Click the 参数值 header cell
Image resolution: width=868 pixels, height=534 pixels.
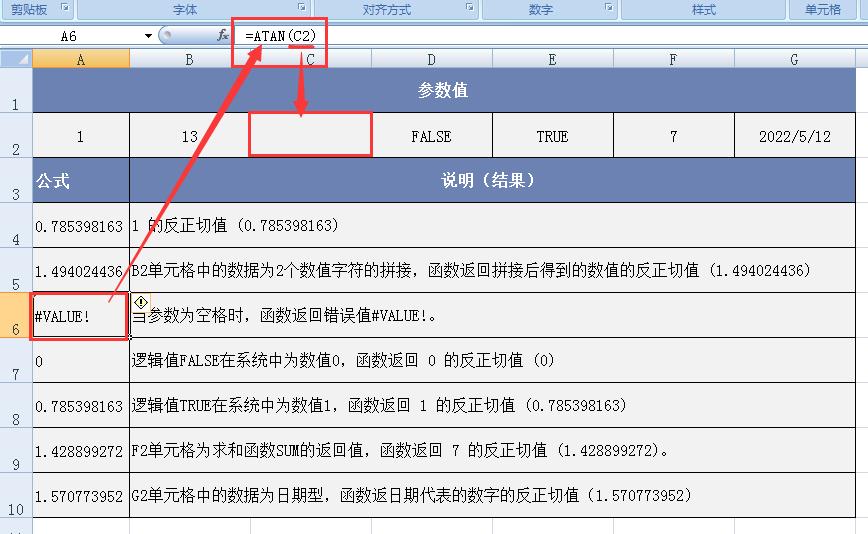pos(444,90)
